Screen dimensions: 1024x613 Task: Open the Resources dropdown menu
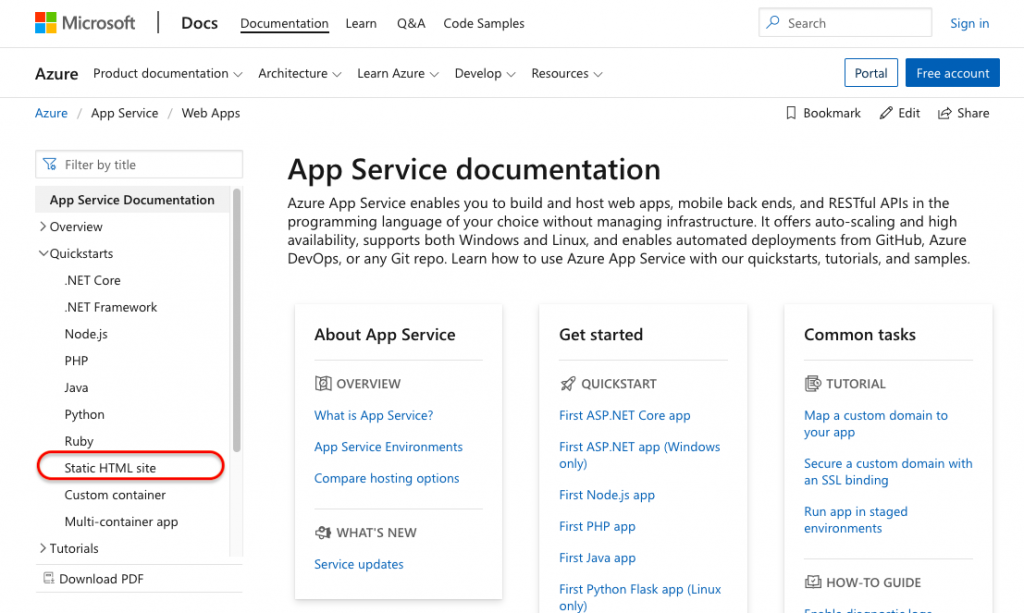[567, 73]
